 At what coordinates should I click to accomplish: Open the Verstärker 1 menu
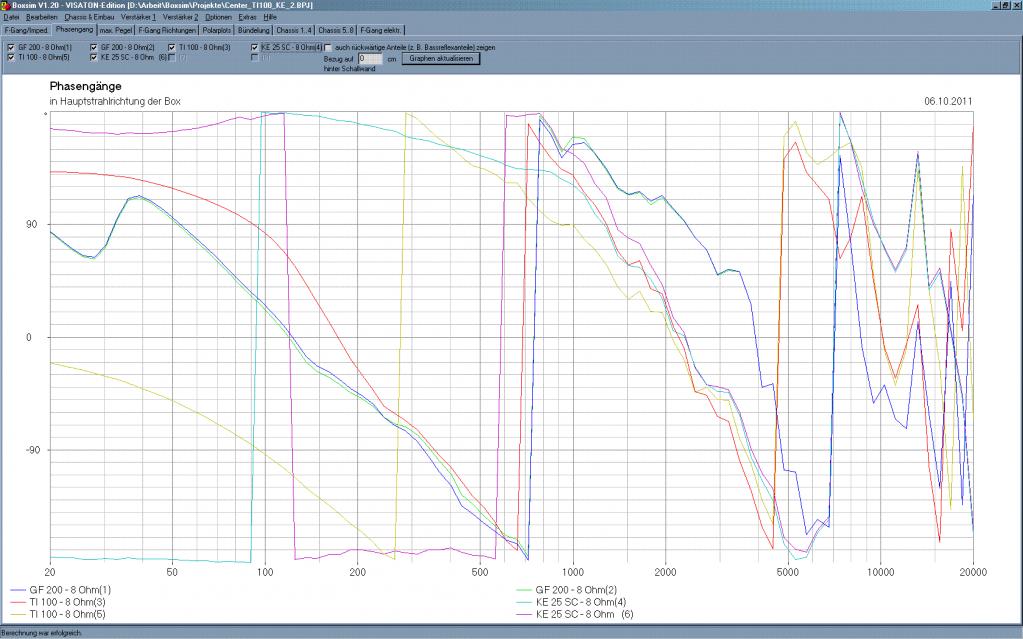(139, 18)
